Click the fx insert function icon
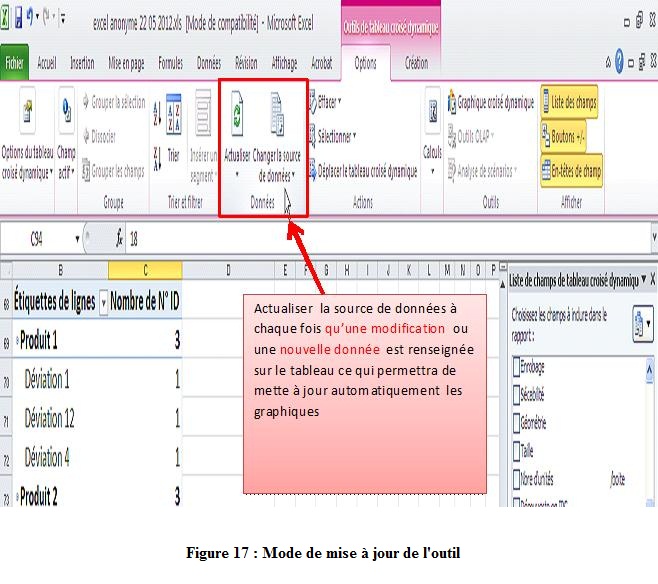 coord(120,239)
